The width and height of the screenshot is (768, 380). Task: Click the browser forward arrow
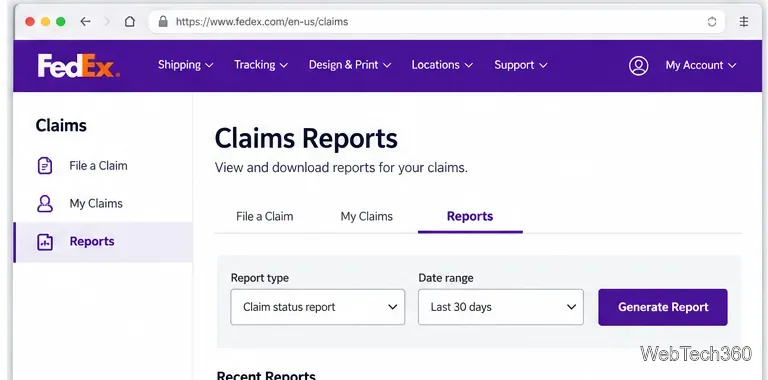(107, 22)
